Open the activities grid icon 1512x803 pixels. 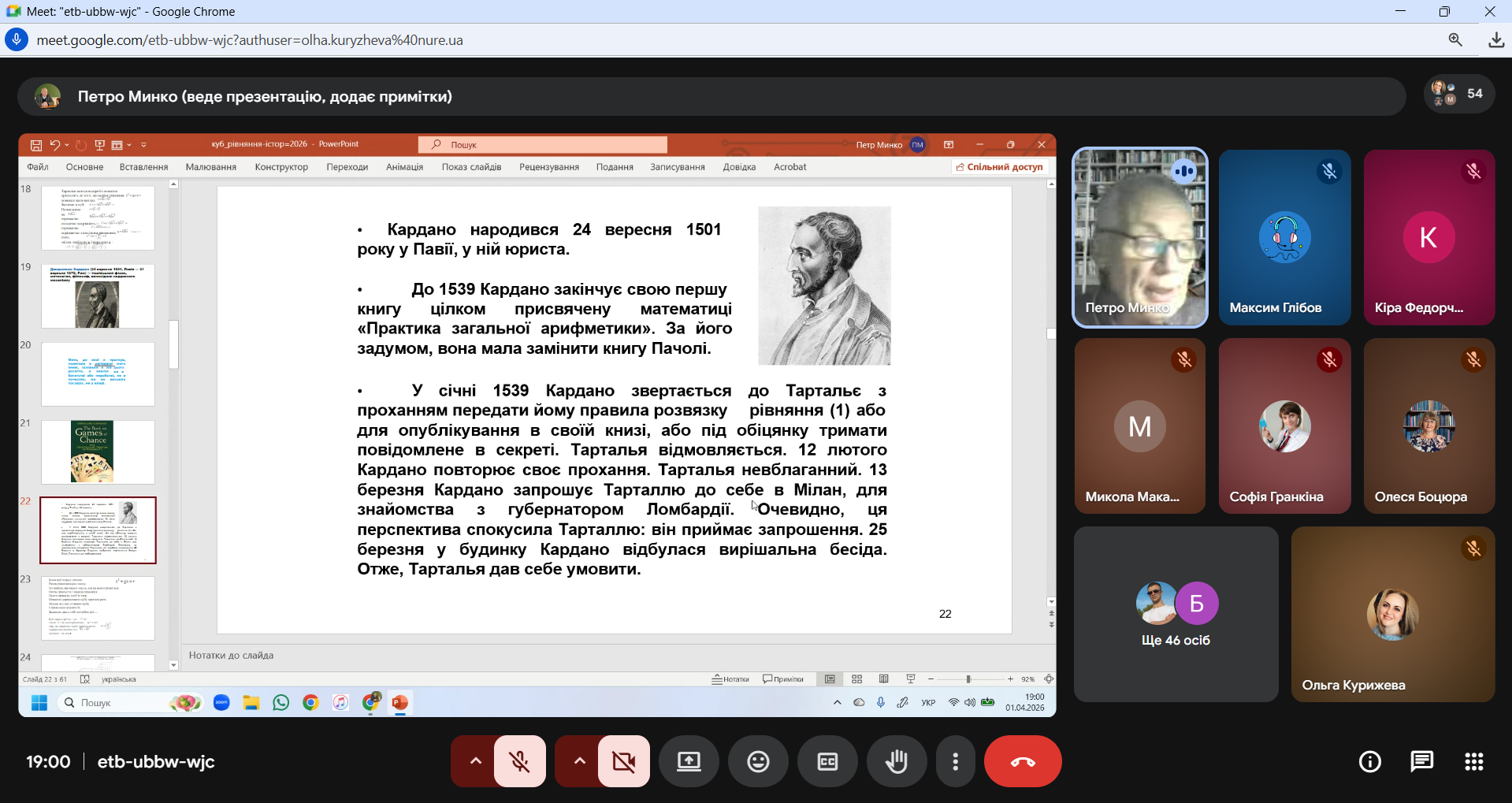[x=1473, y=761]
